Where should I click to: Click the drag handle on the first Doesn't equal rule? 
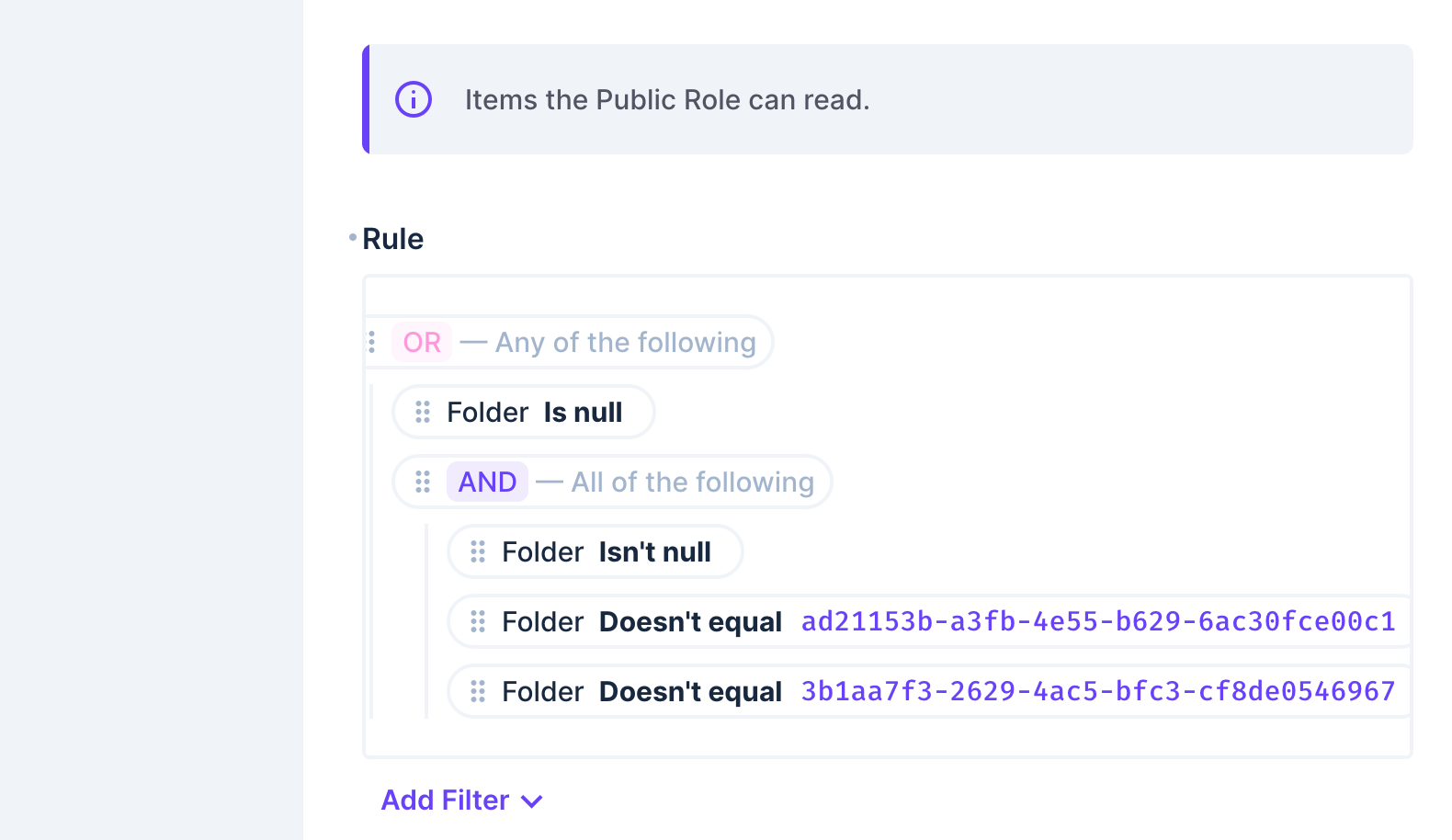pyautogui.click(x=479, y=621)
